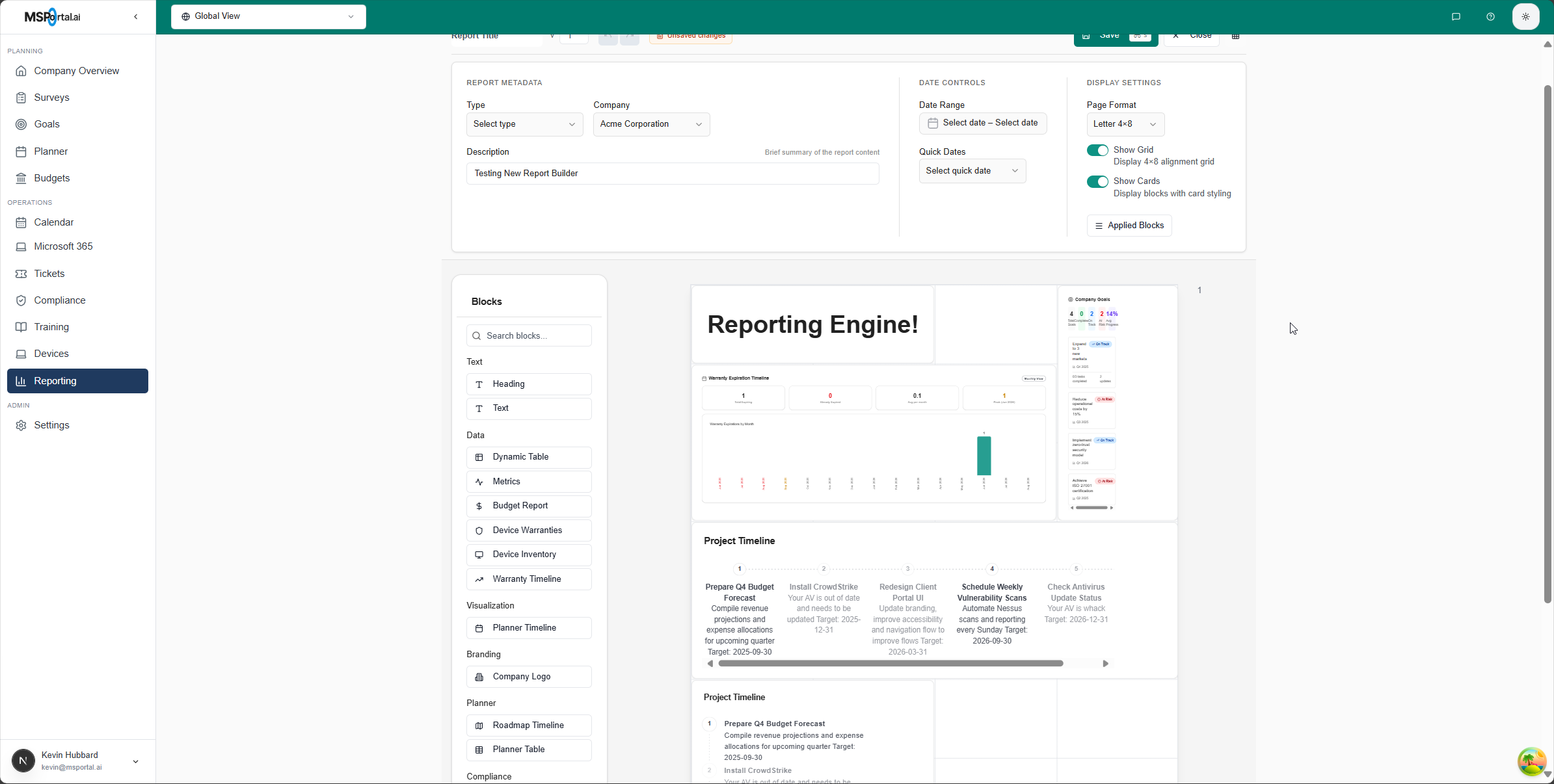The width and height of the screenshot is (1554, 784).
Task: Go to the Tickets section
Action: tap(49, 274)
